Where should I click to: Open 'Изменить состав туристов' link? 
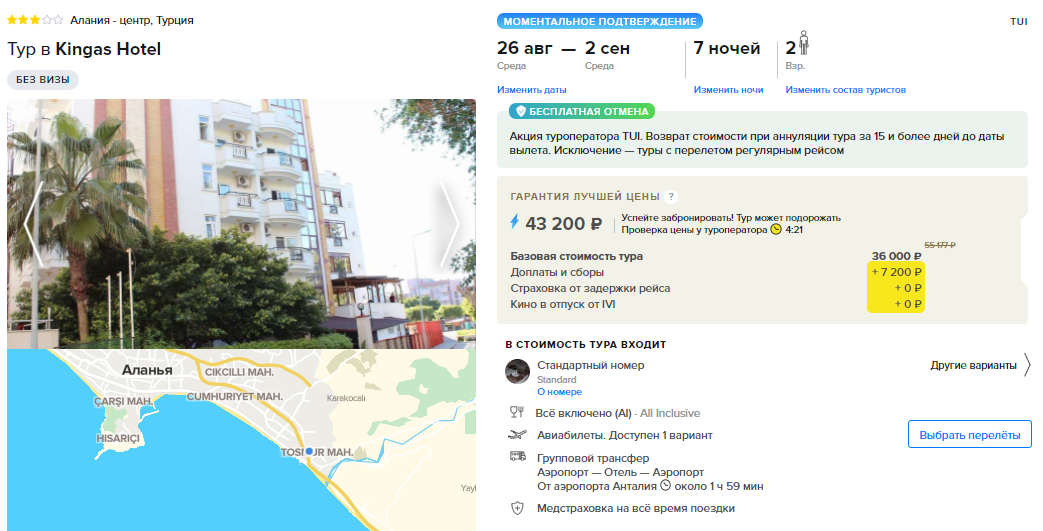845,90
